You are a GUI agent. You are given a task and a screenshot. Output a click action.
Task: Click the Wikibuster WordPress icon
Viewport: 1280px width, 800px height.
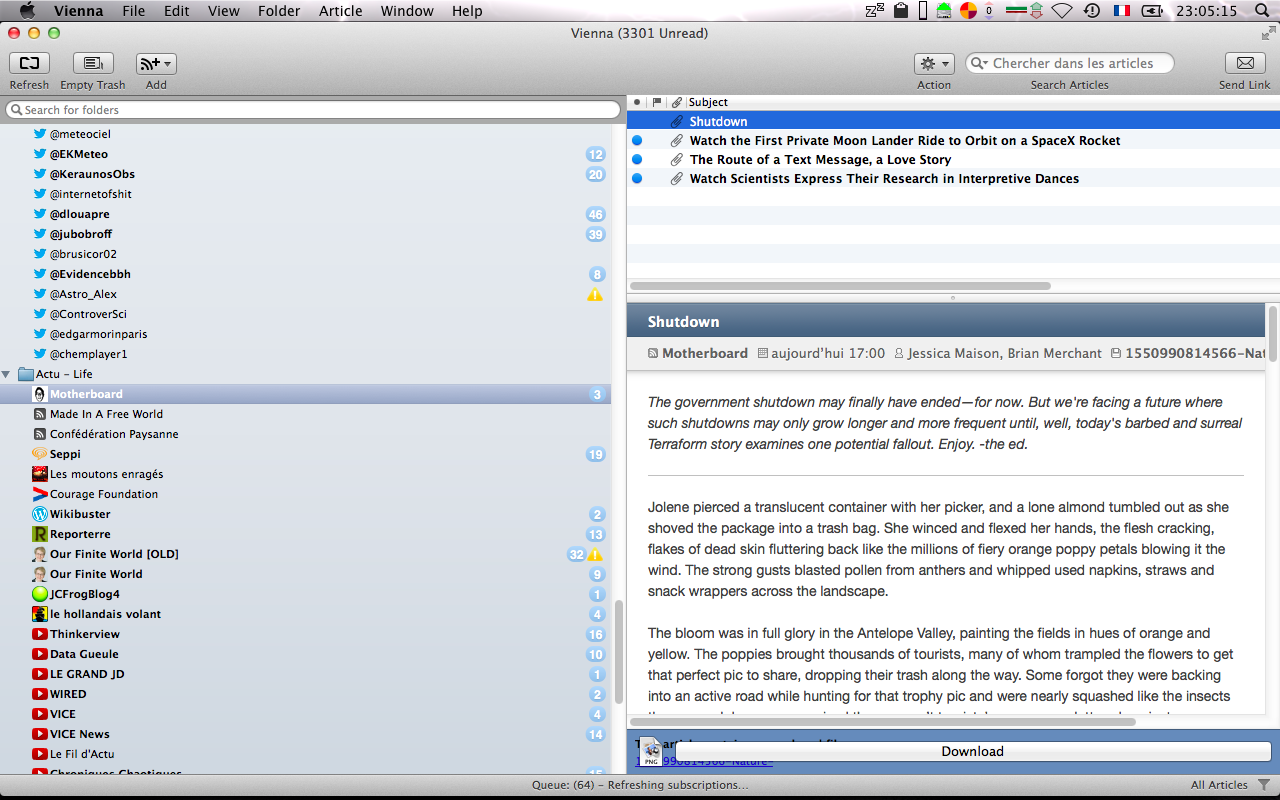click(40, 514)
